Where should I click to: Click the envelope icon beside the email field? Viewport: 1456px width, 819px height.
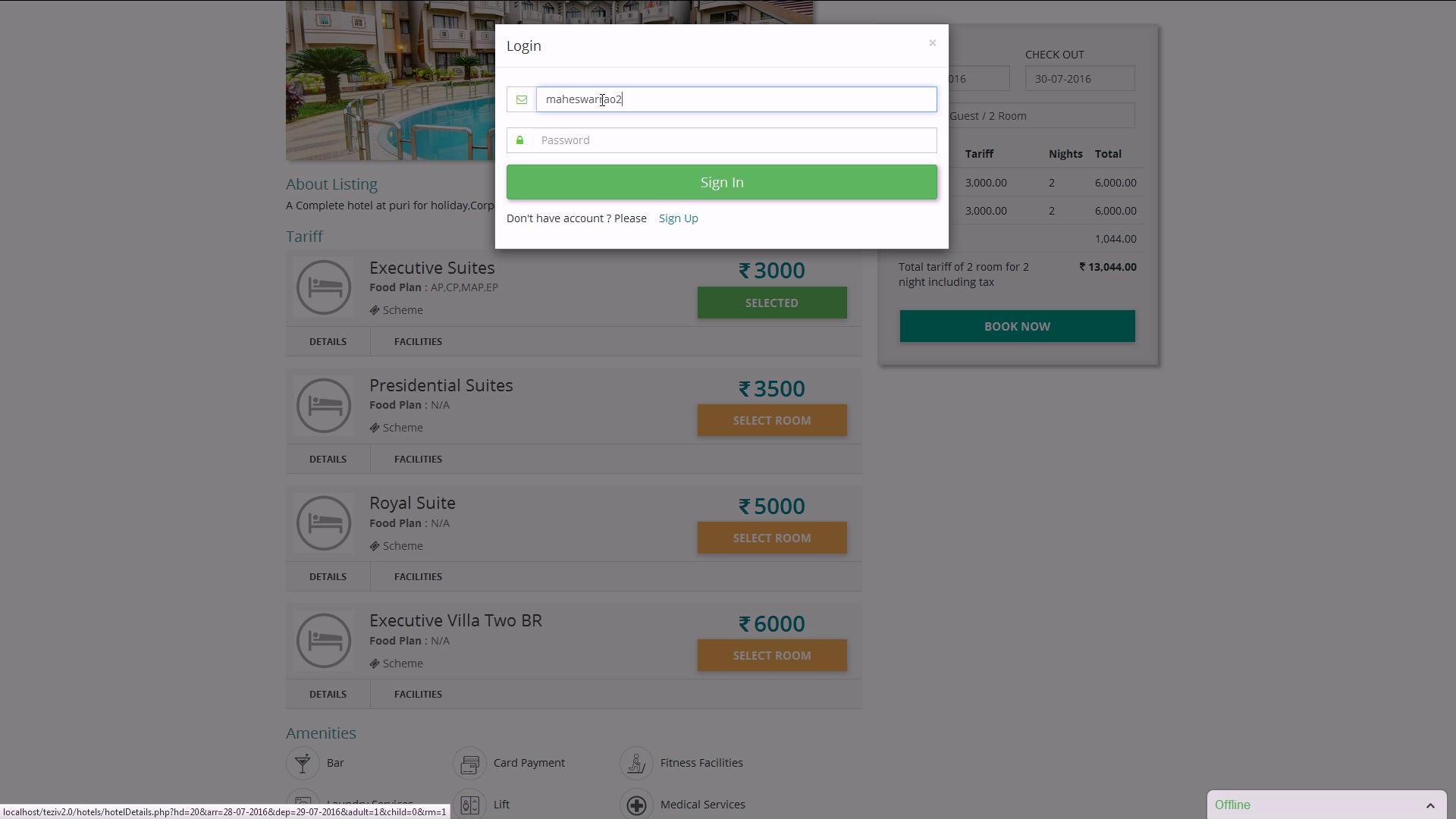click(x=522, y=99)
